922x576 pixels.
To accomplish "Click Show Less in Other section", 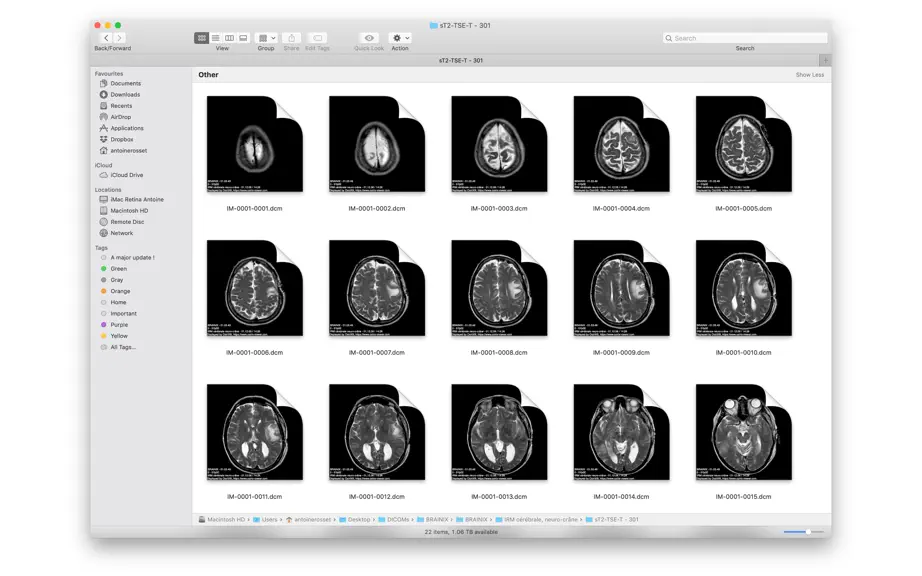I will (x=810, y=75).
